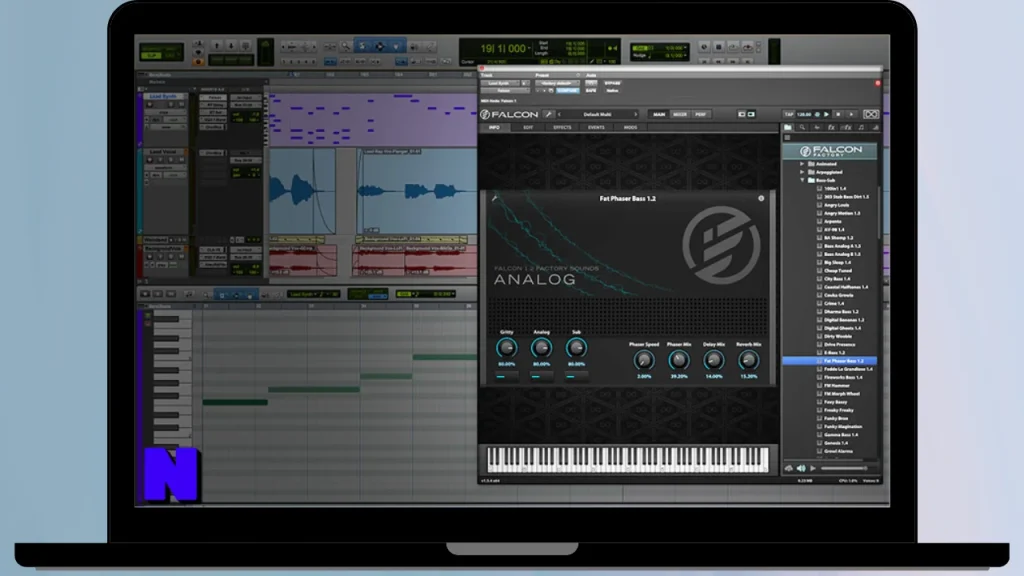Viewport: 1024px width, 576px height.
Task: Select the FM Hammer preset
Action: click(x=837, y=385)
